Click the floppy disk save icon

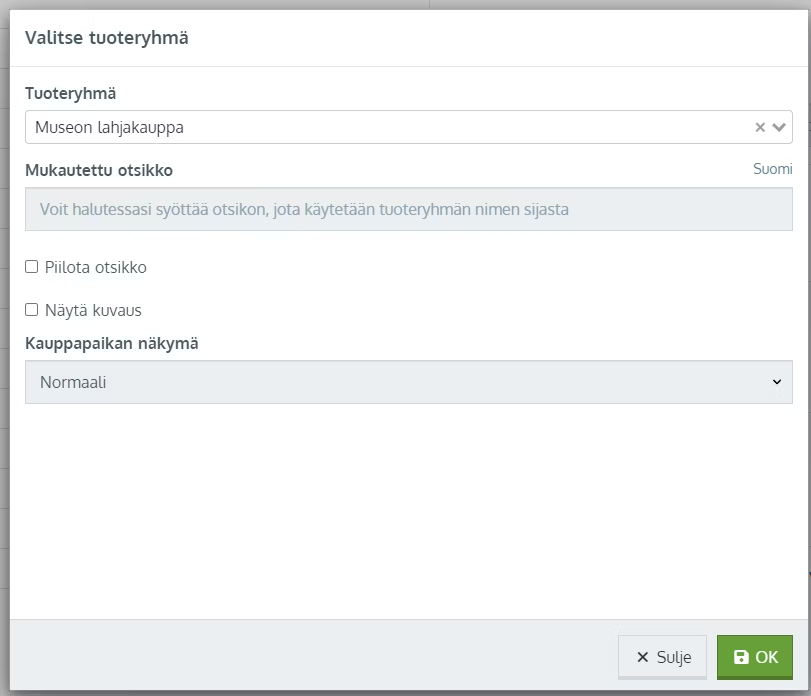point(741,657)
